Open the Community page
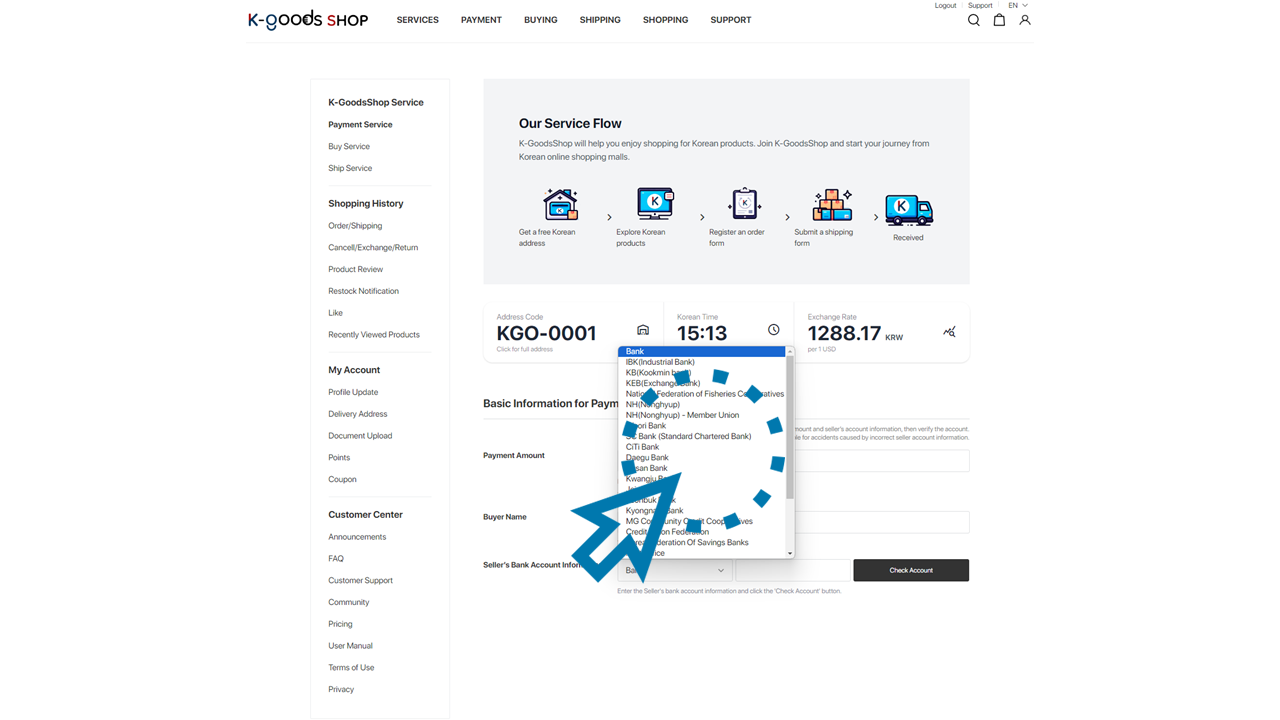Image resolution: width=1280 pixels, height=720 pixels. tap(349, 603)
